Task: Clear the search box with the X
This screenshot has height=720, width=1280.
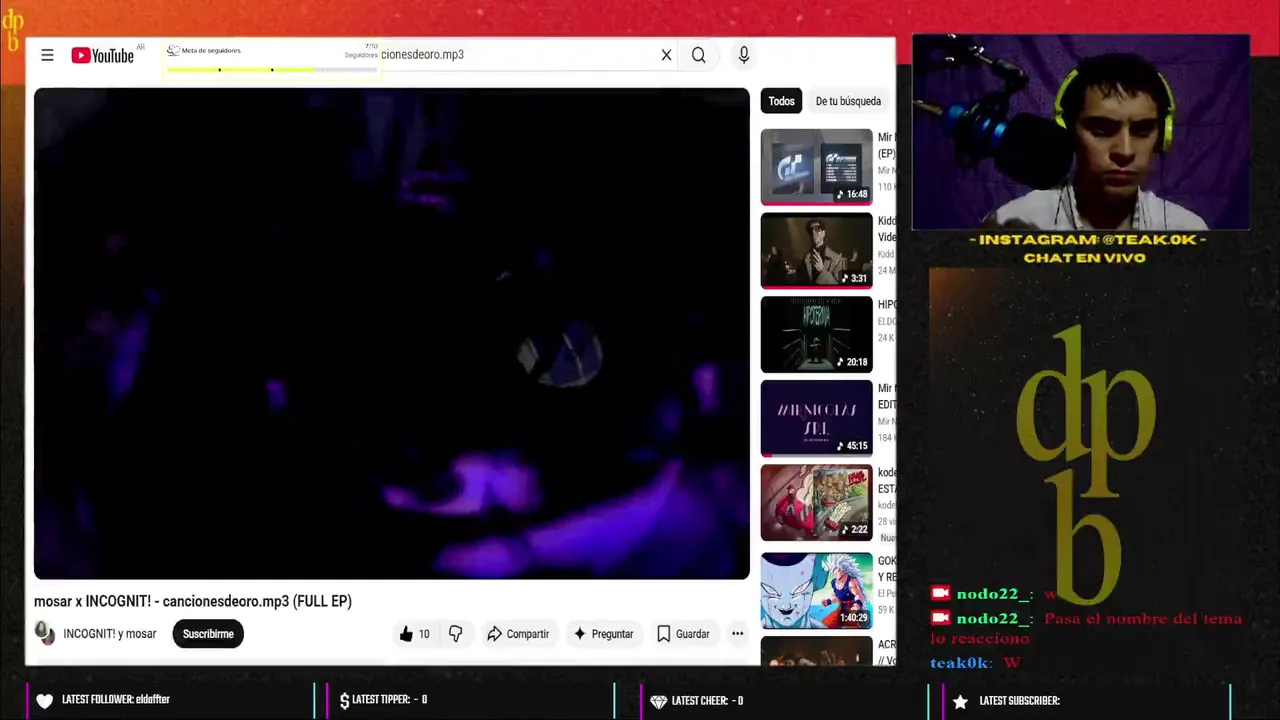Action: click(666, 55)
